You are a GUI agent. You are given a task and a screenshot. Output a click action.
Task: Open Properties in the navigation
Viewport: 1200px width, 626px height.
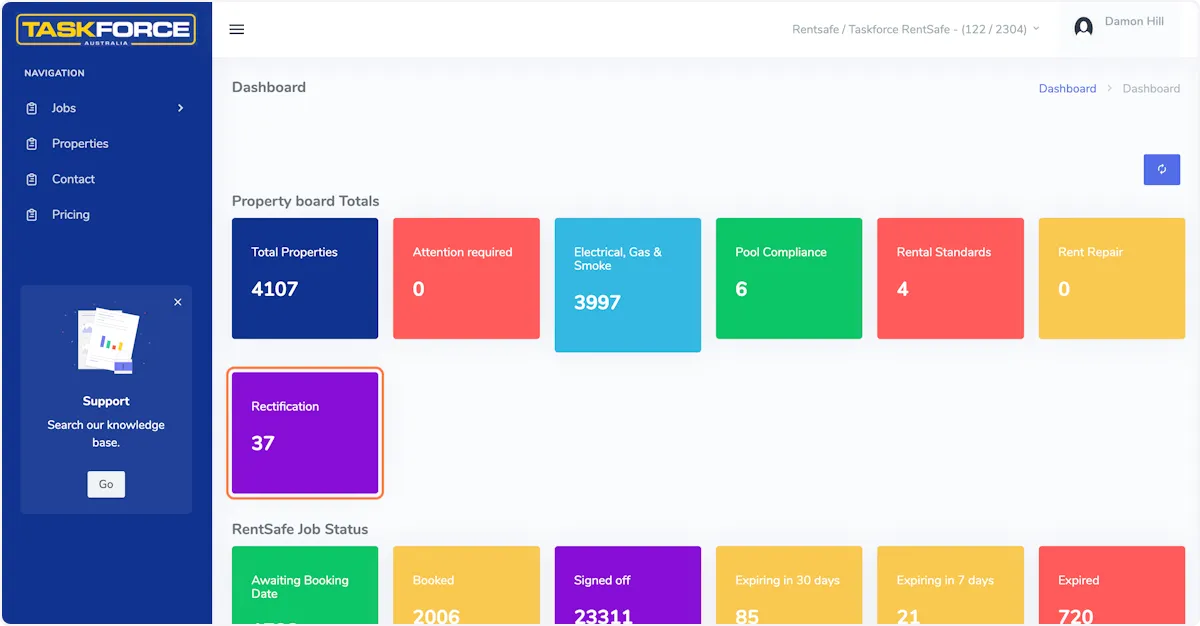(x=80, y=144)
